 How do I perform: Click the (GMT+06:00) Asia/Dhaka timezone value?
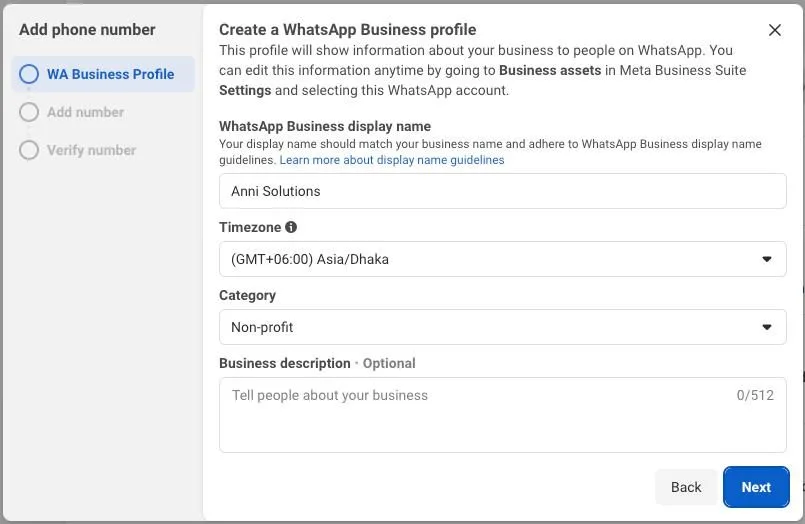click(x=310, y=259)
